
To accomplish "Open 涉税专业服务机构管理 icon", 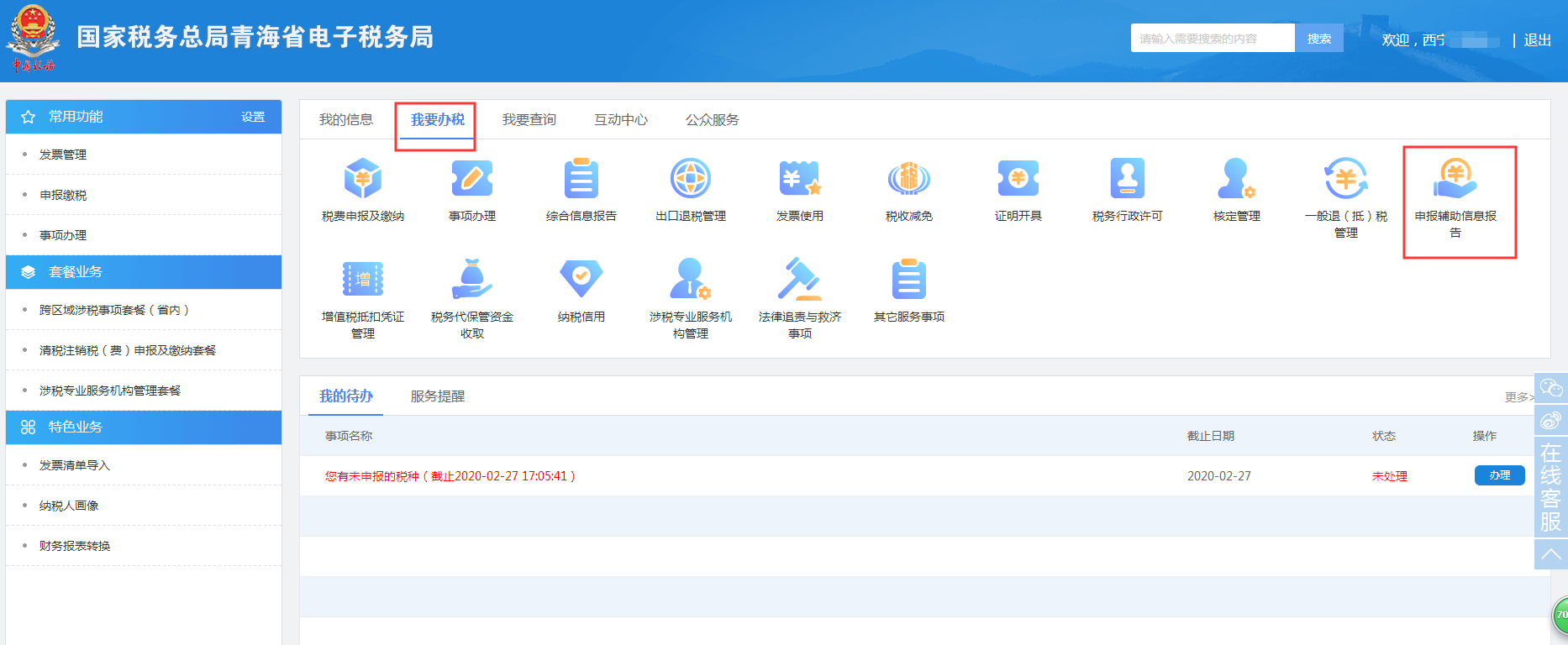I will [691, 279].
